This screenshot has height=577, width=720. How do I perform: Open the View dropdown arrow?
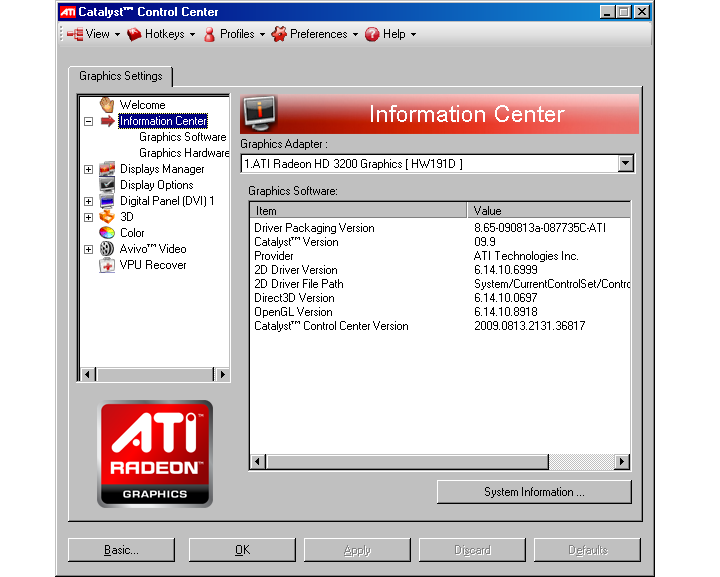click(118, 34)
